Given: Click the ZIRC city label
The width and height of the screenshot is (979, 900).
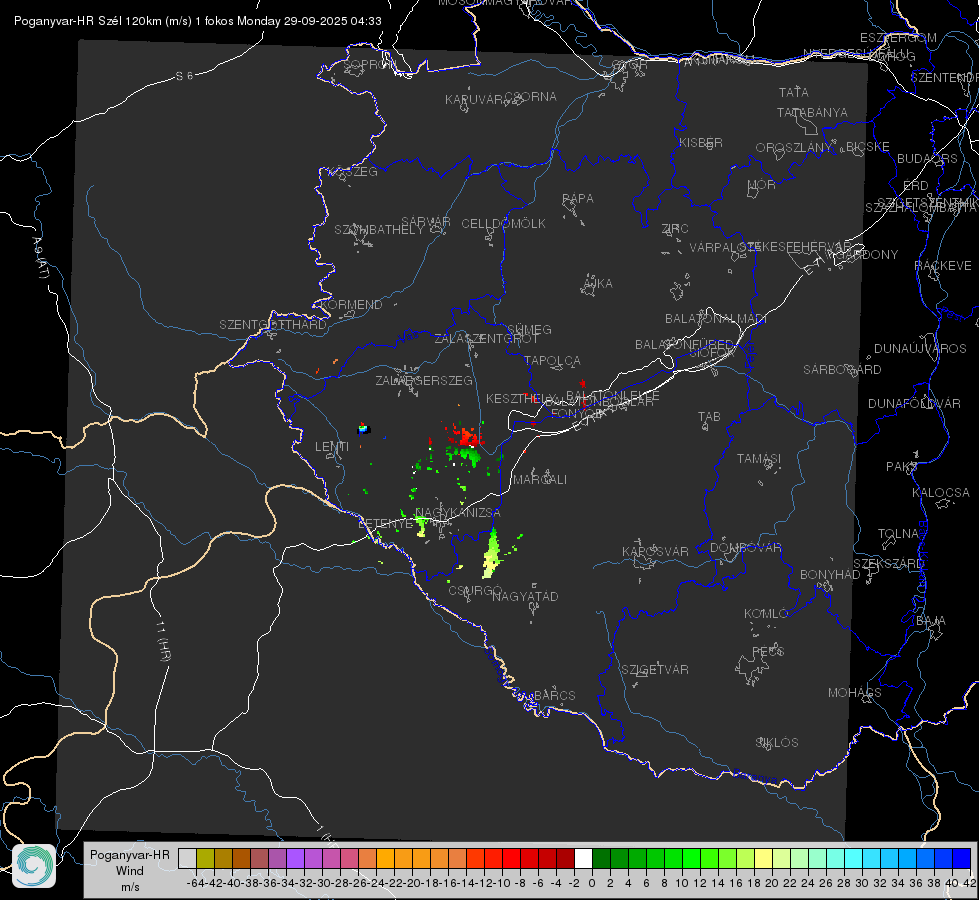Looking at the screenshot, I should pyautogui.click(x=674, y=229).
